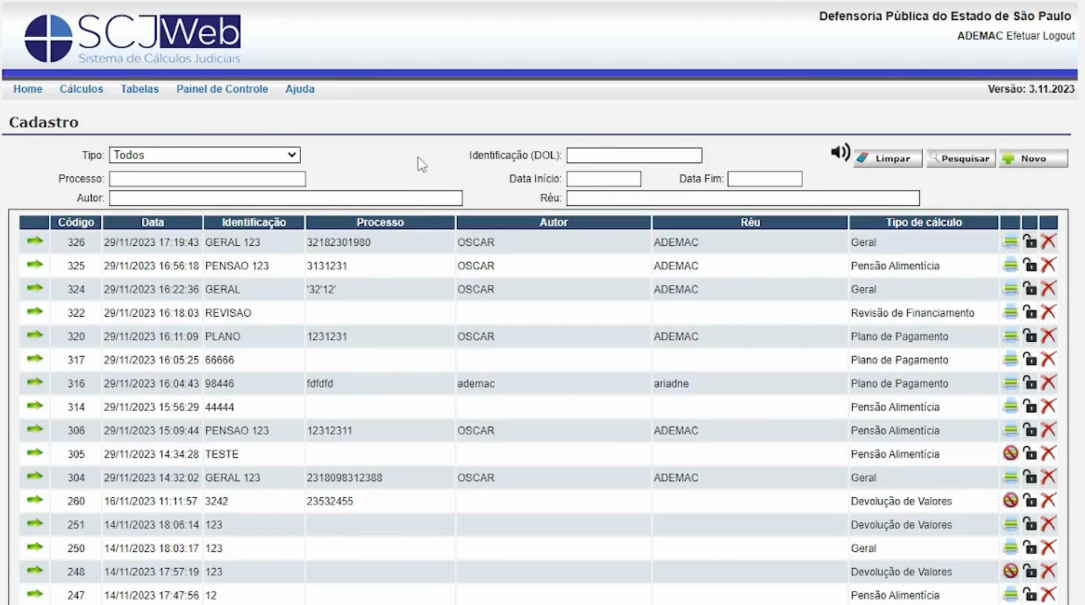Create a new record with Novo
Screen dimensions: 1085x605
(1033, 159)
